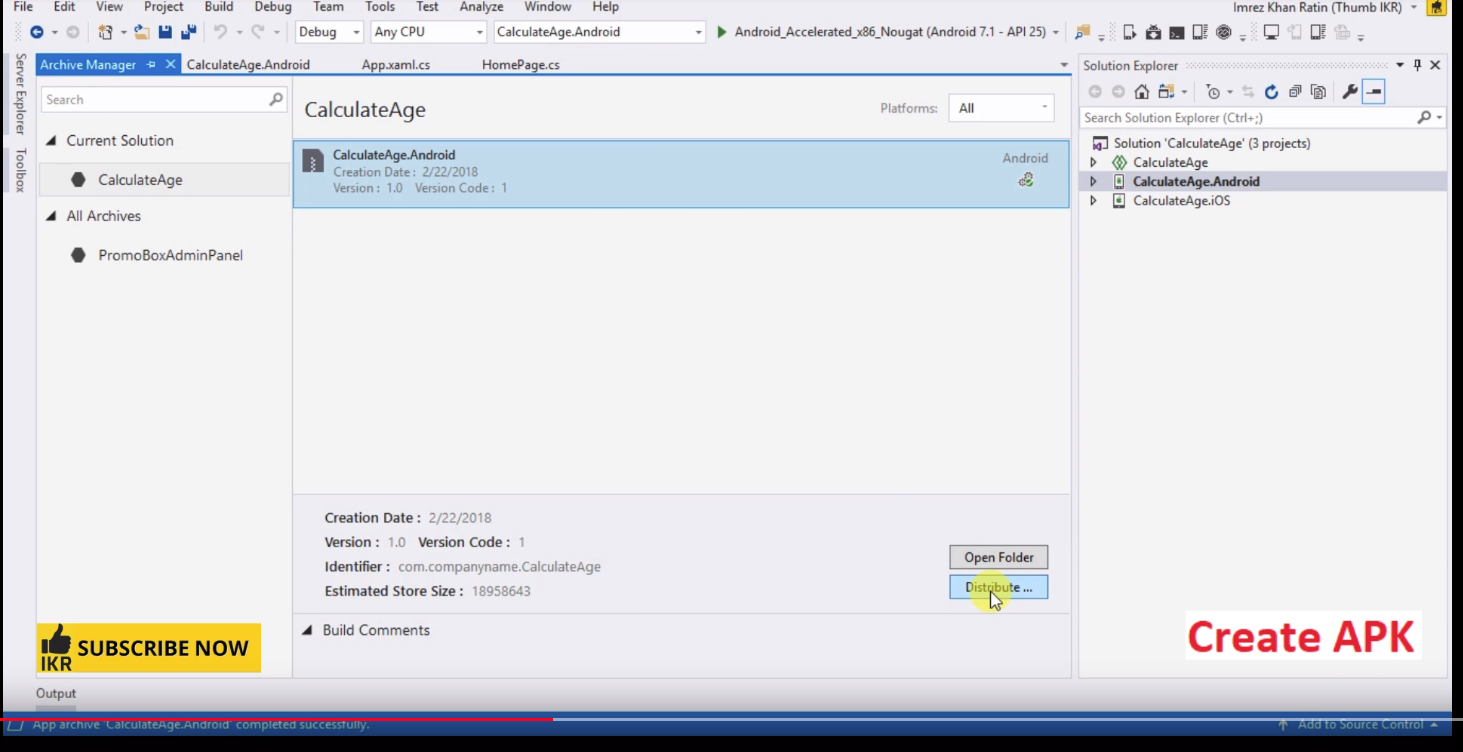Screen dimensions: 1463x752
Task: Click the Distribute button
Action: point(998,587)
